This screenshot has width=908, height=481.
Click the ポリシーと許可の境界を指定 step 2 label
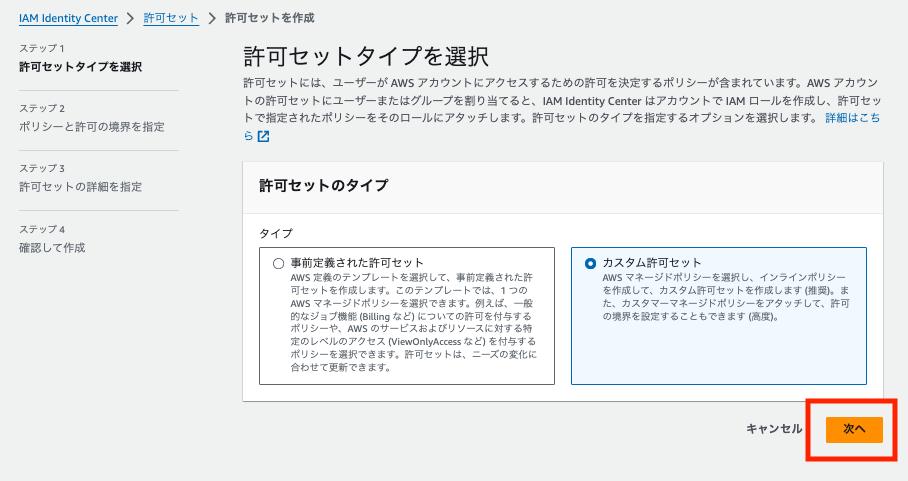(91, 127)
